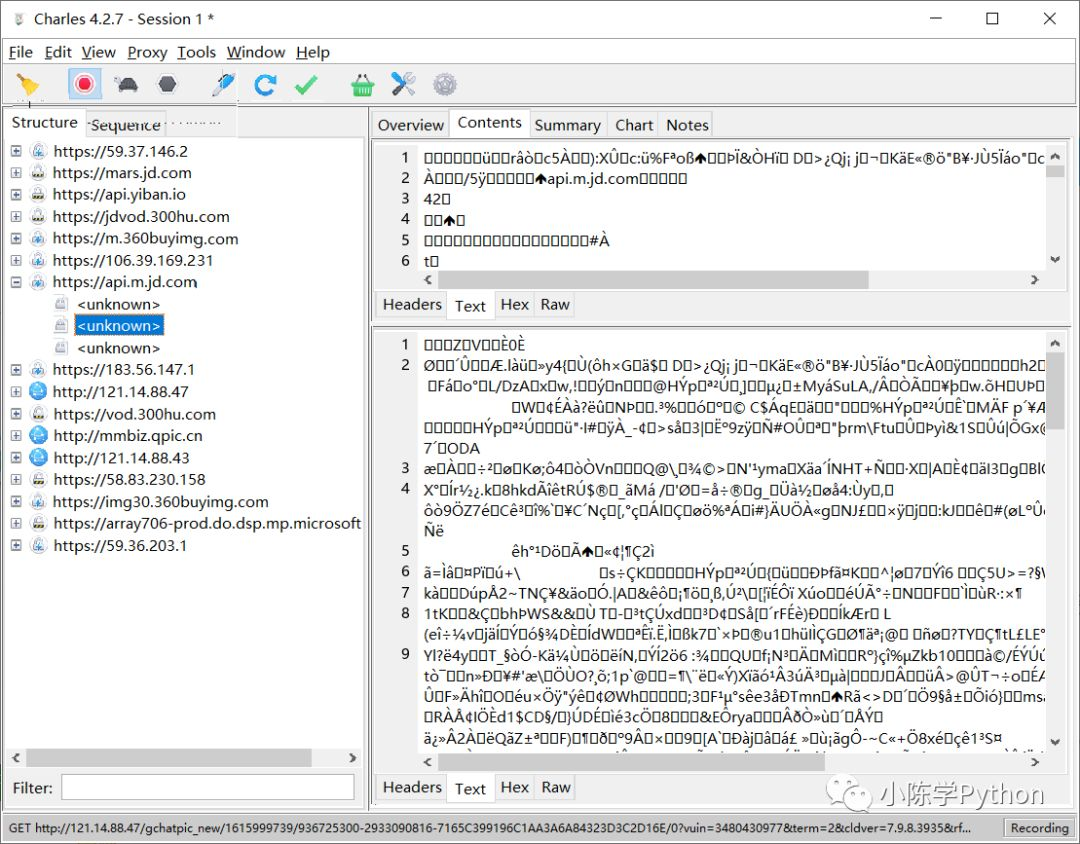Image resolution: width=1080 pixels, height=844 pixels.
Task: Click the host icon beside https://img30.360buyimg.com
Action: [x=39, y=502]
